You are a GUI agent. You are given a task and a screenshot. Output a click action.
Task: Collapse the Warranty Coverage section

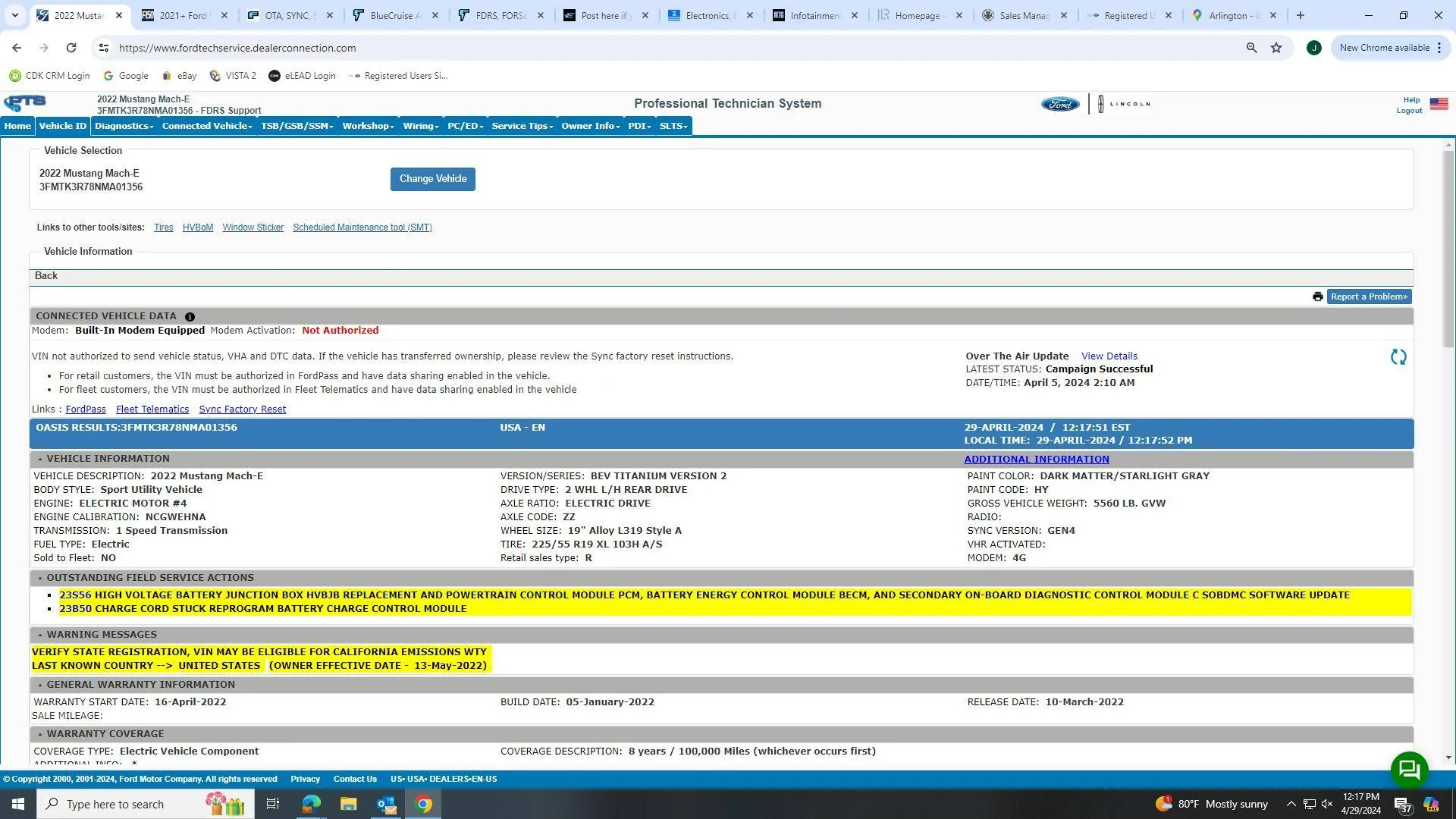[x=40, y=735]
